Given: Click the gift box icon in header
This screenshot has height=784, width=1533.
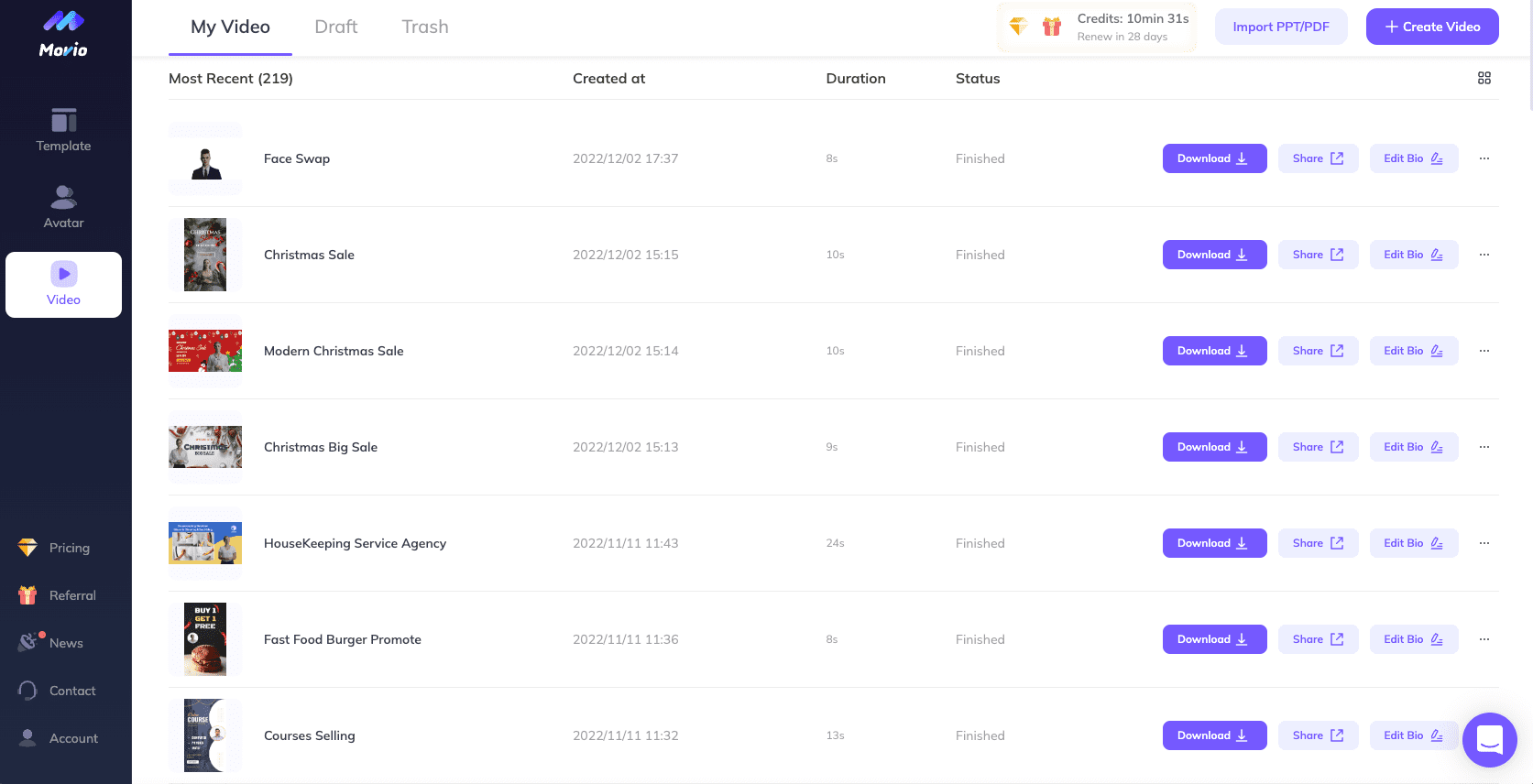Looking at the screenshot, I should (1052, 27).
